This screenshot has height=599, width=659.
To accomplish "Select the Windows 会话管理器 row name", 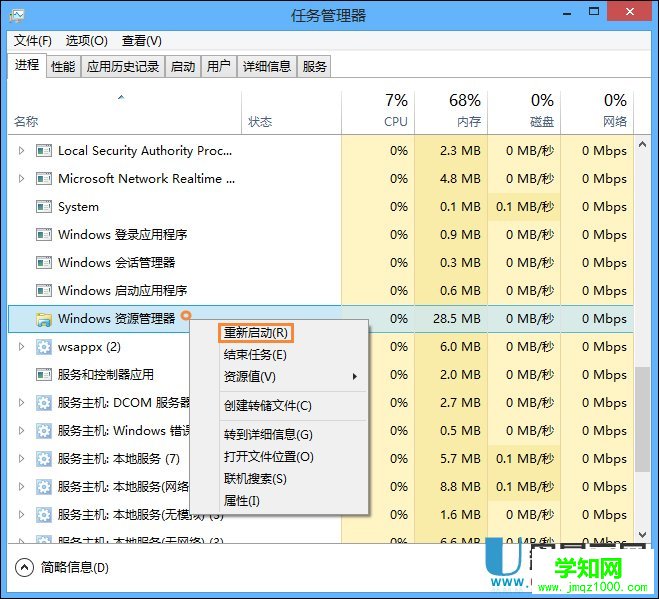I will (x=116, y=263).
